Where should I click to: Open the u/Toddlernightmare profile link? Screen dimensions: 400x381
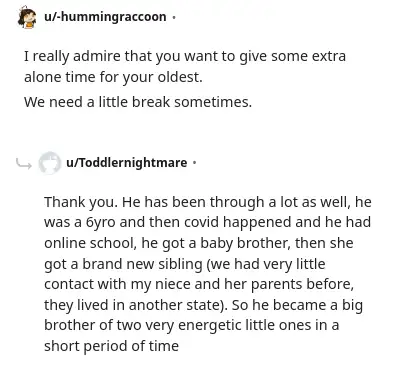point(127,163)
